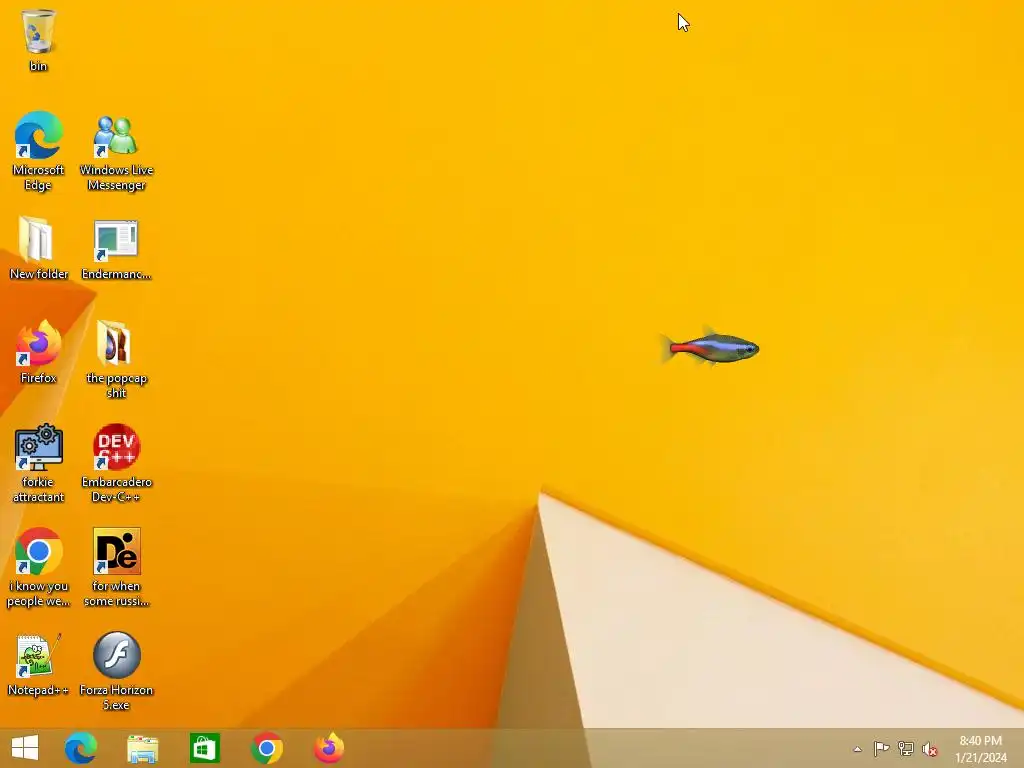Viewport: 1024px width, 768px height.
Task: Select the Recycle bin desktop icon
Action: (38, 40)
